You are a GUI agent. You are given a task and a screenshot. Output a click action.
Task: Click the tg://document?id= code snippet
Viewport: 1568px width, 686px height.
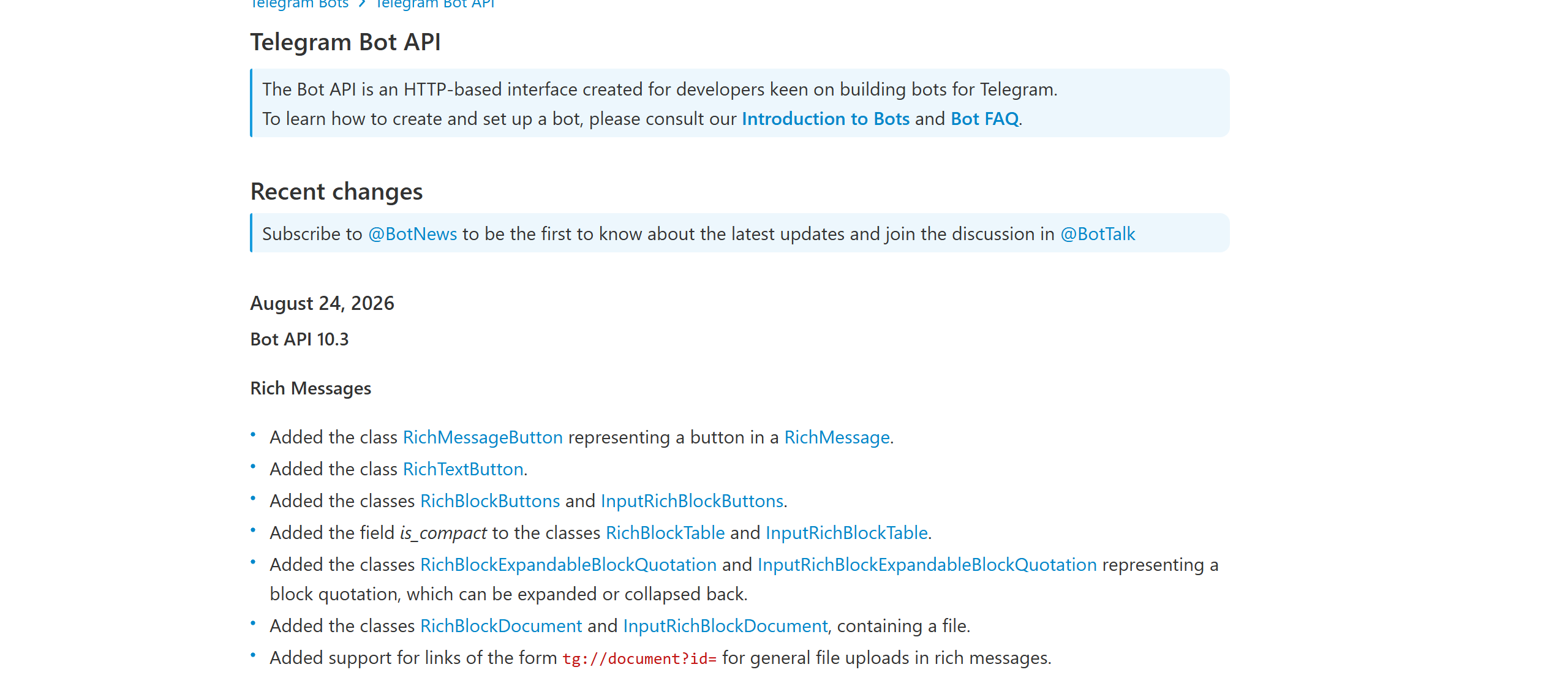pyautogui.click(x=639, y=658)
